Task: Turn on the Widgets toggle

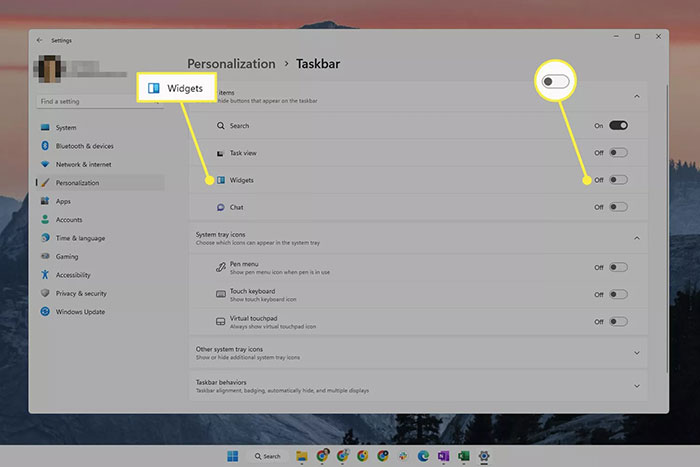Action: [618, 180]
